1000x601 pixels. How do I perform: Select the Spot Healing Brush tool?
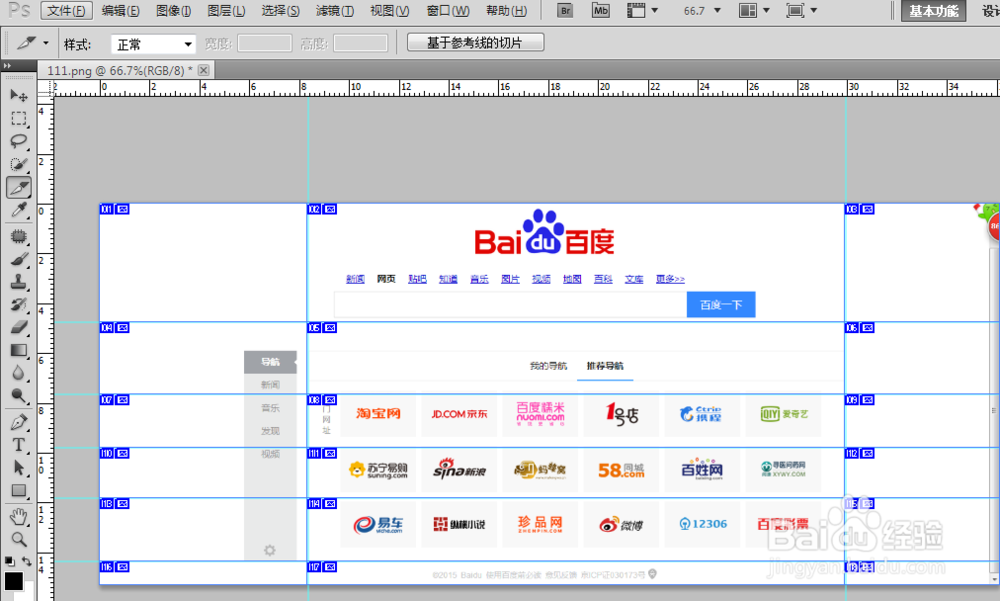[18, 236]
